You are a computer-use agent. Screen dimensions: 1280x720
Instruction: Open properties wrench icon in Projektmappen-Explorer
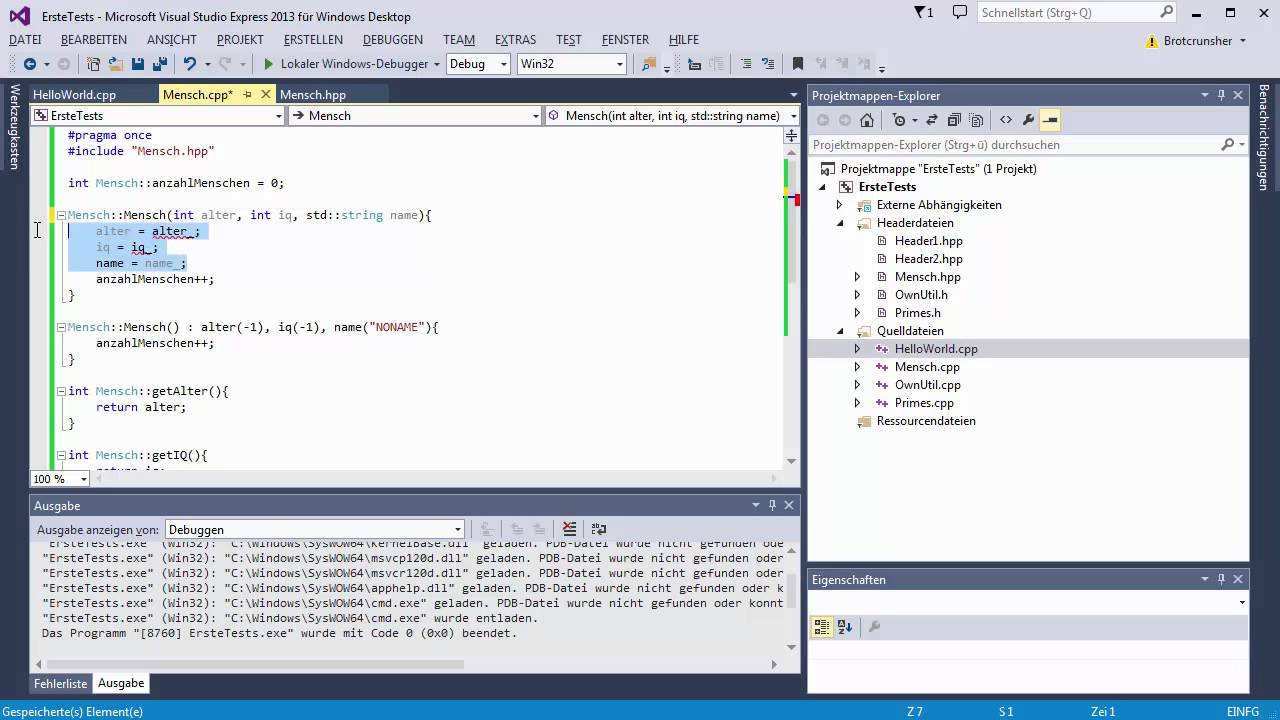[x=1028, y=120]
